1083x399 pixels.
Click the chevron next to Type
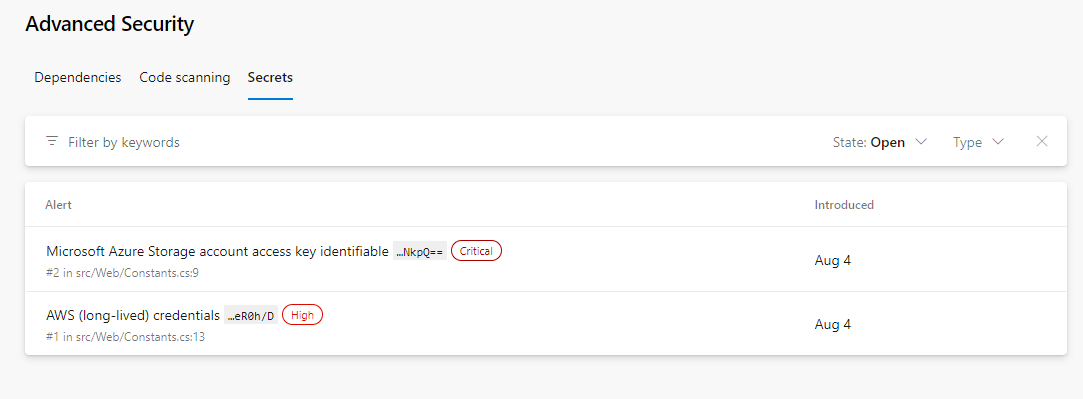(x=997, y=142)
